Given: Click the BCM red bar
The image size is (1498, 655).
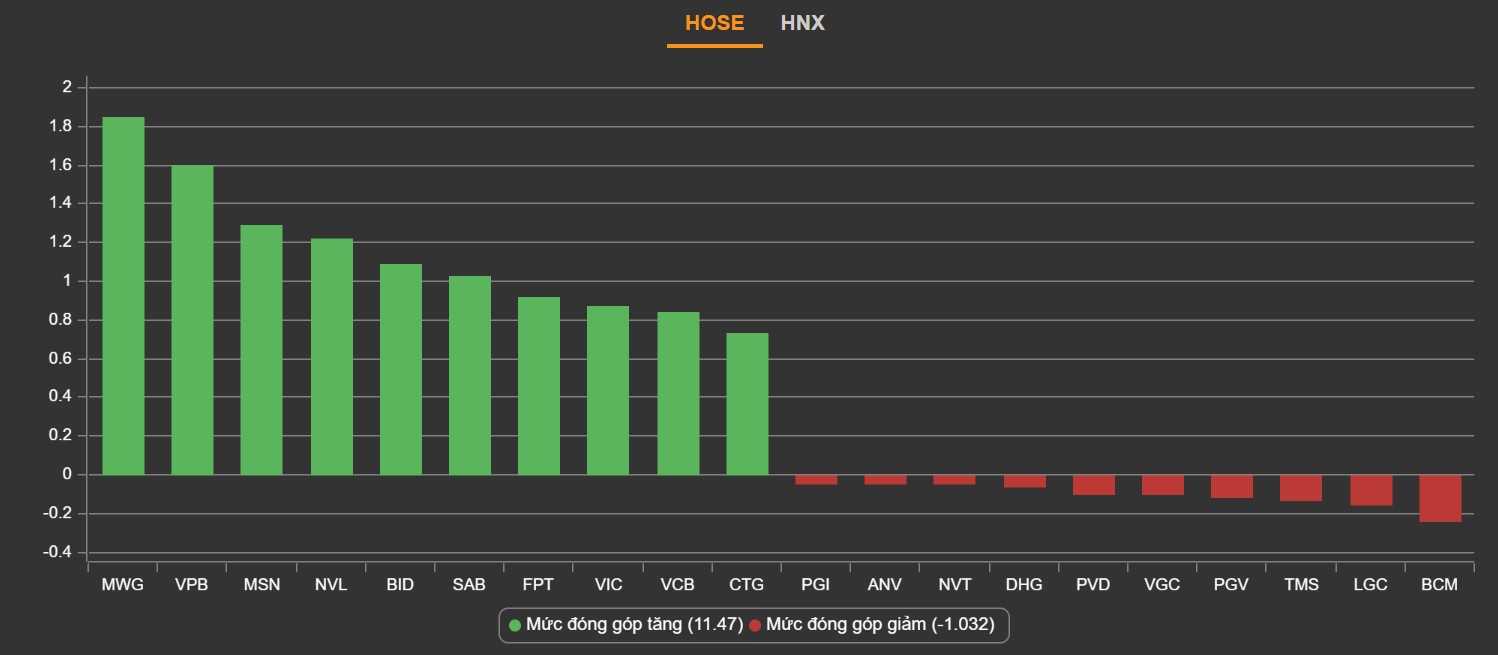Looking at the screenshot, I should [x=1440, y=498].
